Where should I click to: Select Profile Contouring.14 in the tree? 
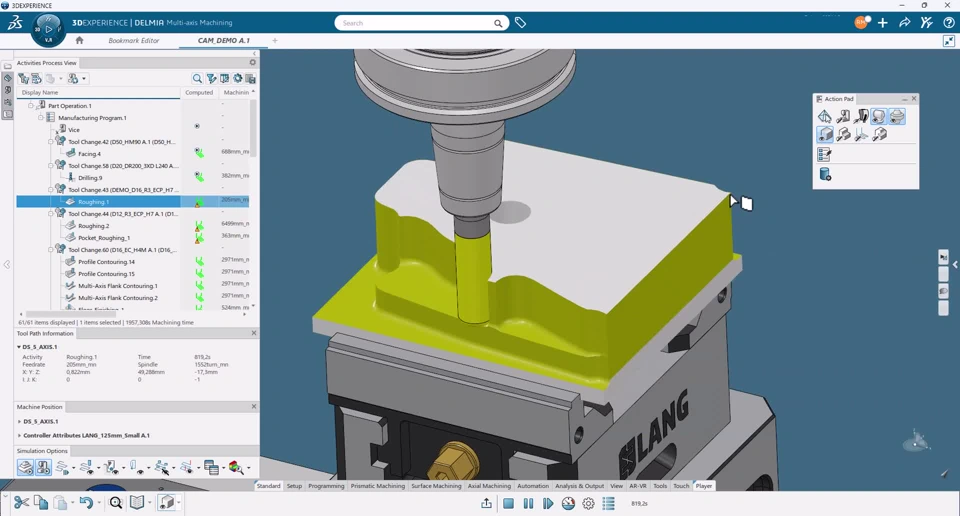107,262
